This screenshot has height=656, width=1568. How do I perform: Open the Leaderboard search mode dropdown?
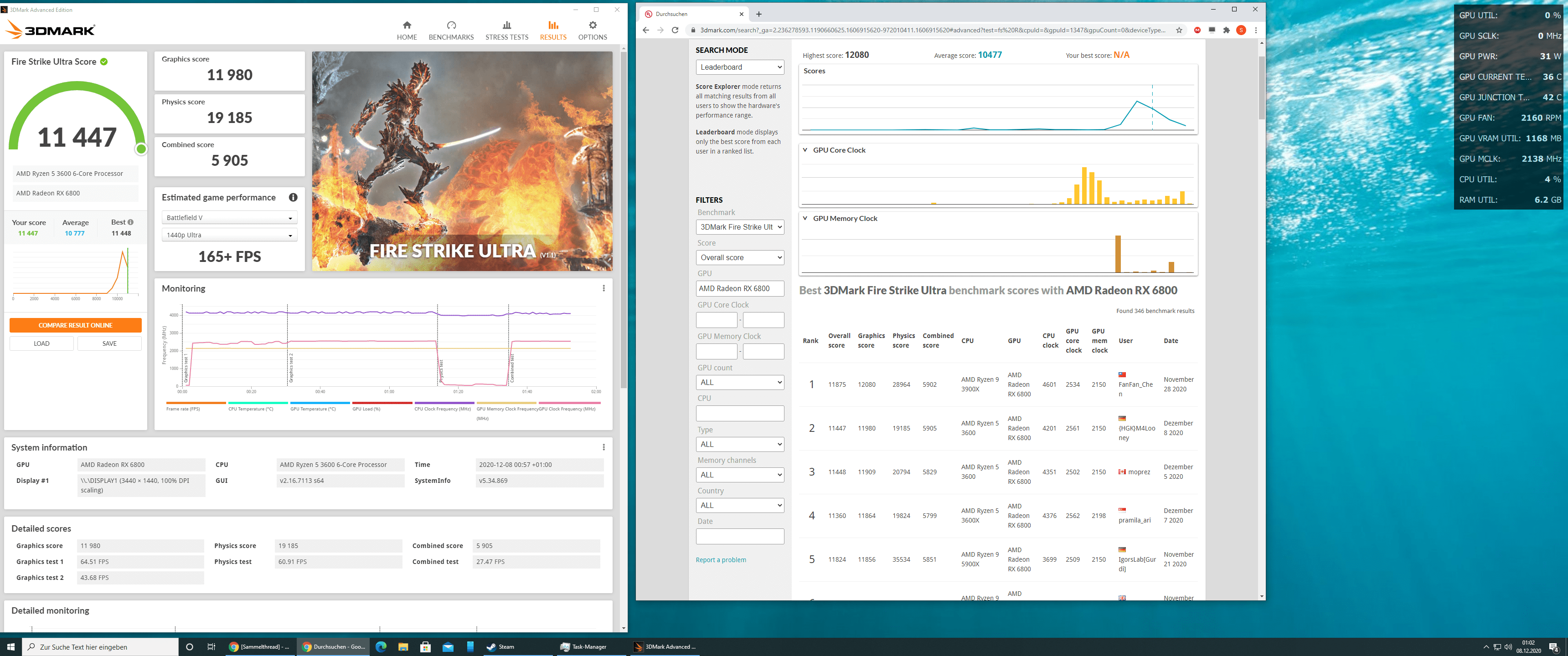pos(740,67)
